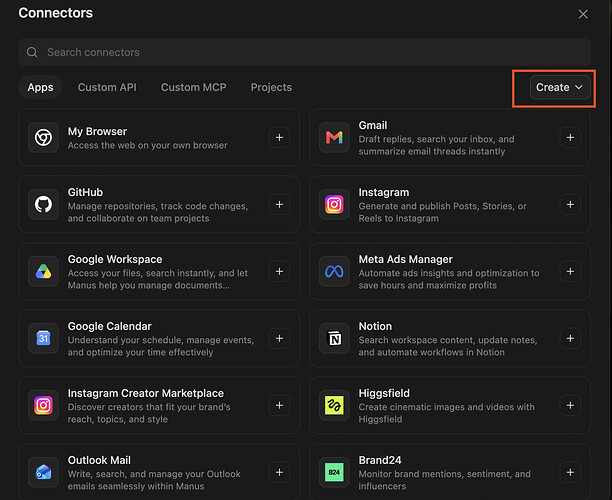Open the Create dropdown
Viewport: 612px width, 500px height.
560,87
